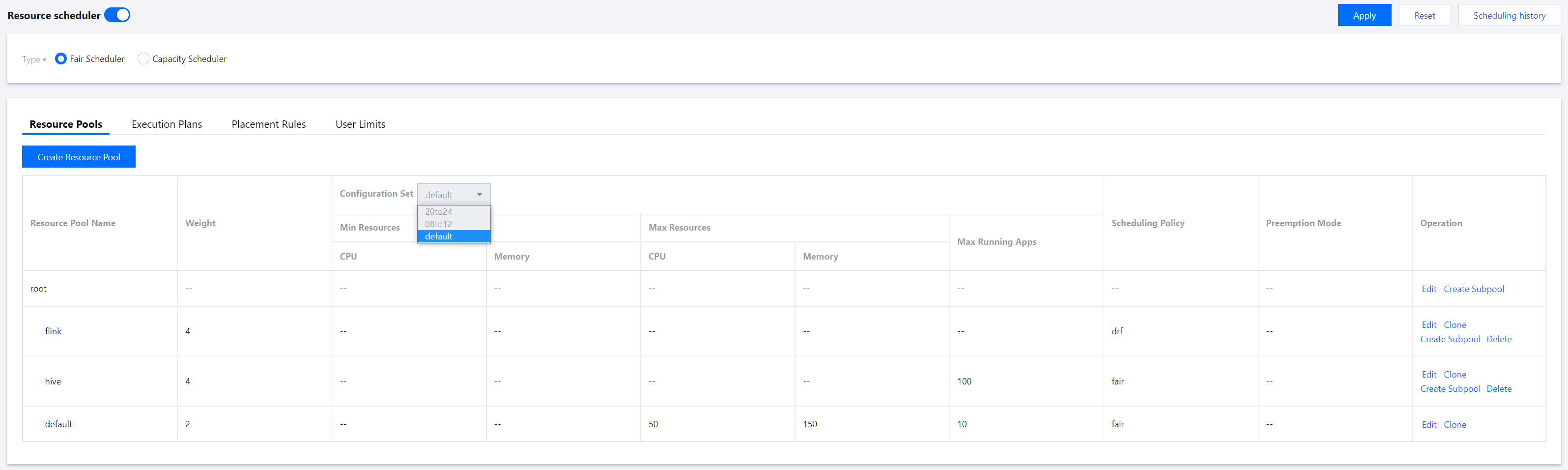The image size is (1568, 470).
Task: Choose 20to24 in the configuration set list
Action: click(454, 212)
